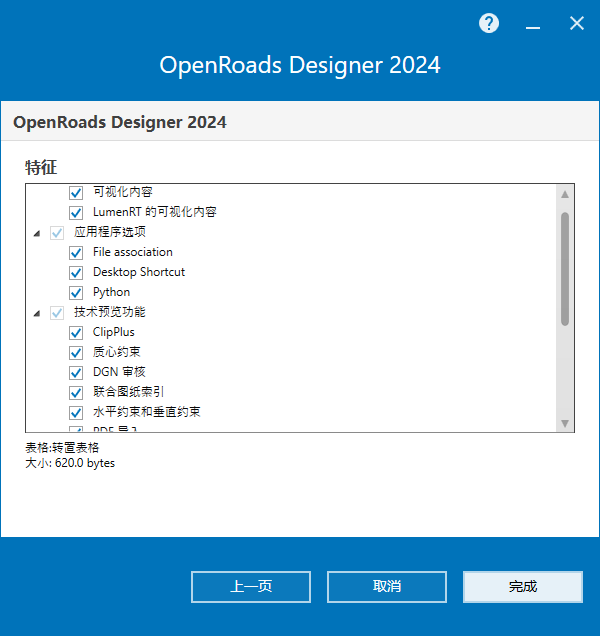
Task: Select the 质心约束 feature label
Action: (116, 352)
